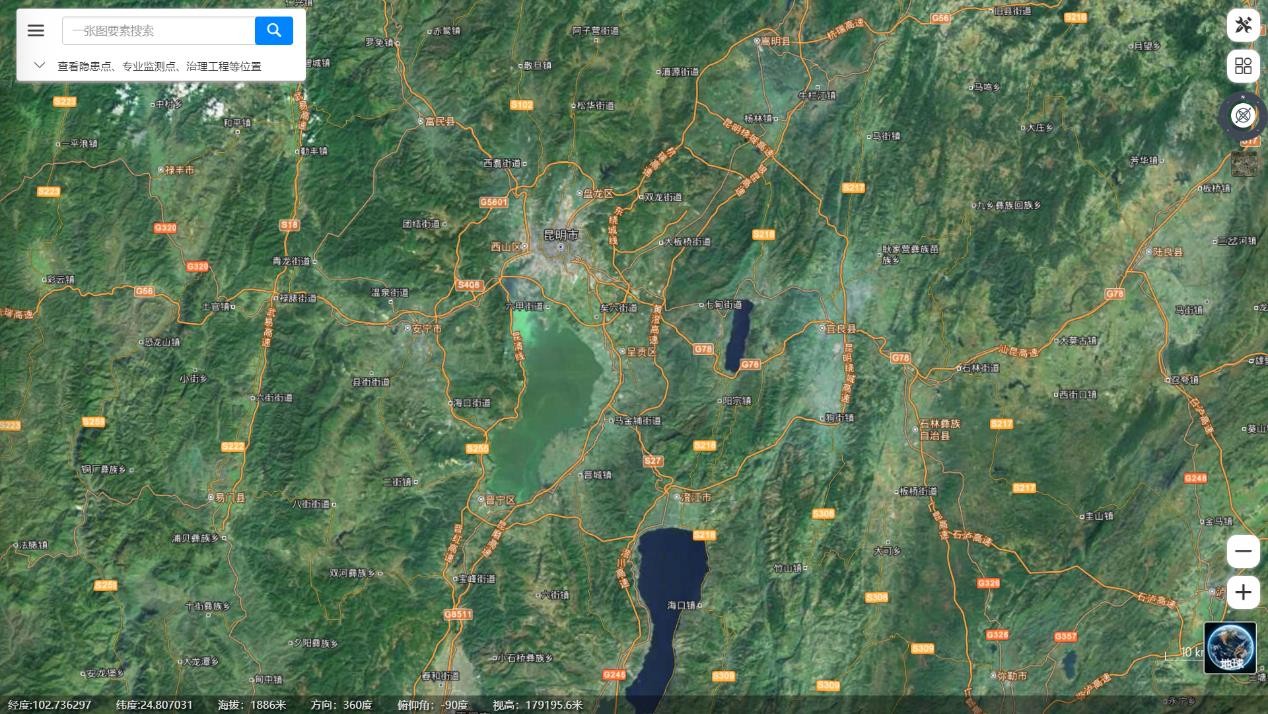Image resolution: width=1268 pixels, height=714 pixels.
Task: Select the 陆良县 label on the map
Action: [1167, 252]
